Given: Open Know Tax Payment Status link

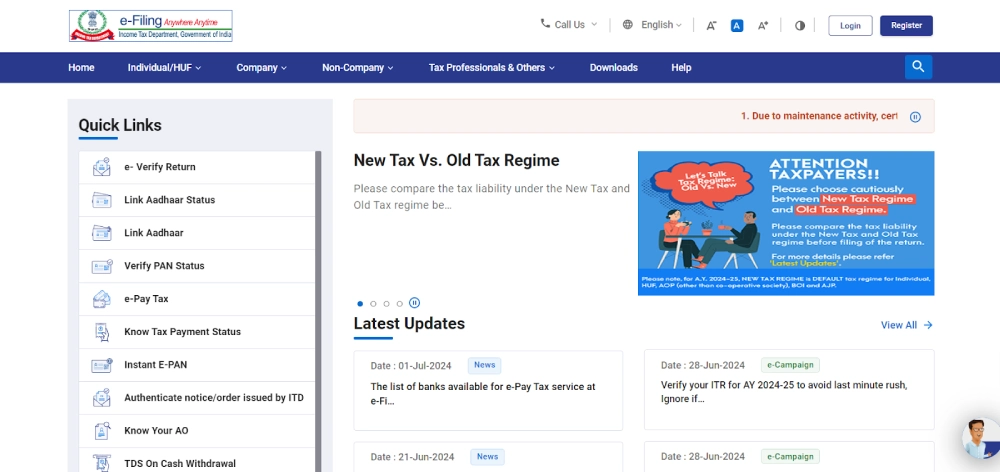Looking at the screenshot, I should 197,332.
